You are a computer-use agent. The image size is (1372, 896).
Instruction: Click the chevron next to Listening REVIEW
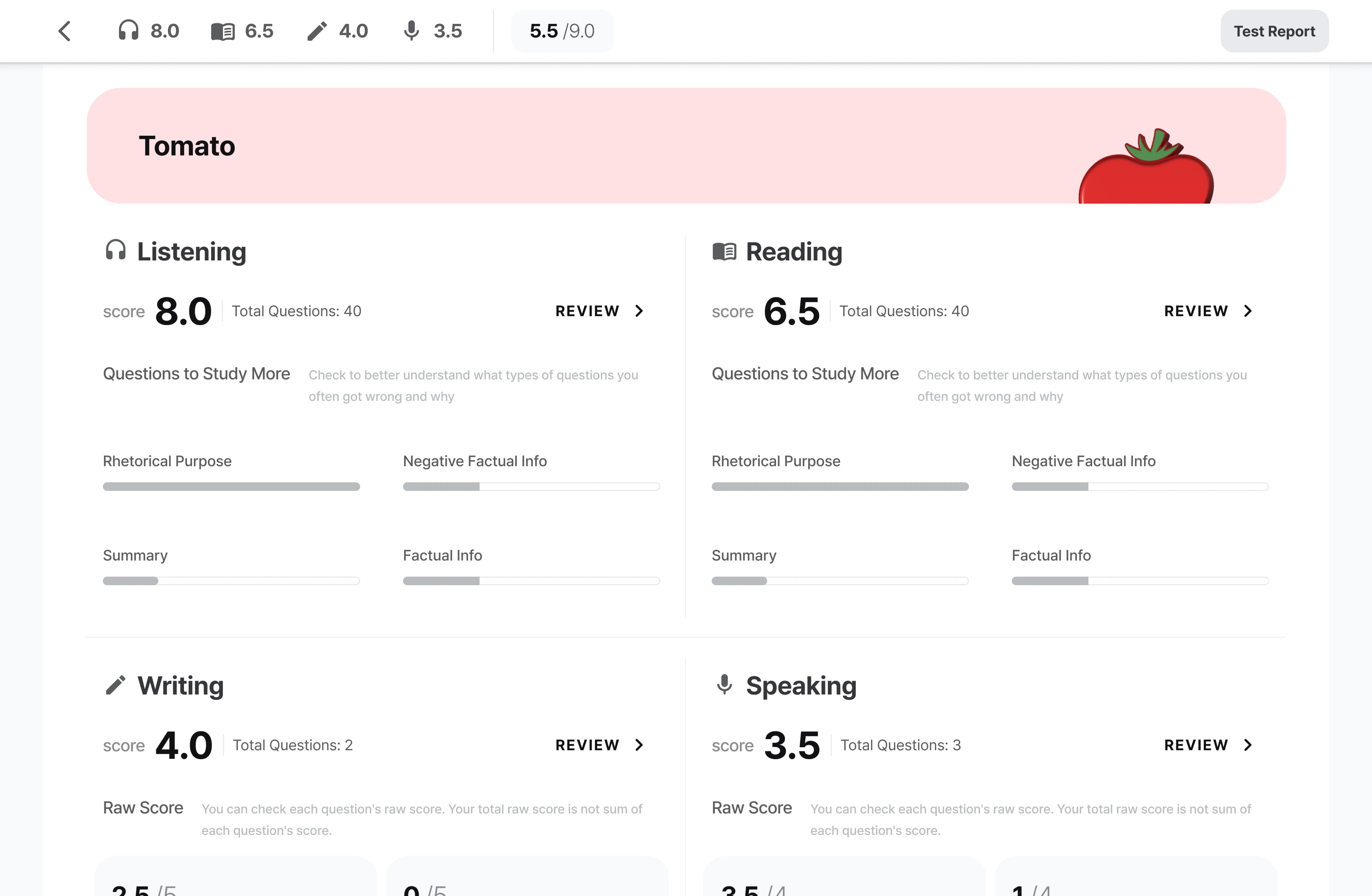639,312
